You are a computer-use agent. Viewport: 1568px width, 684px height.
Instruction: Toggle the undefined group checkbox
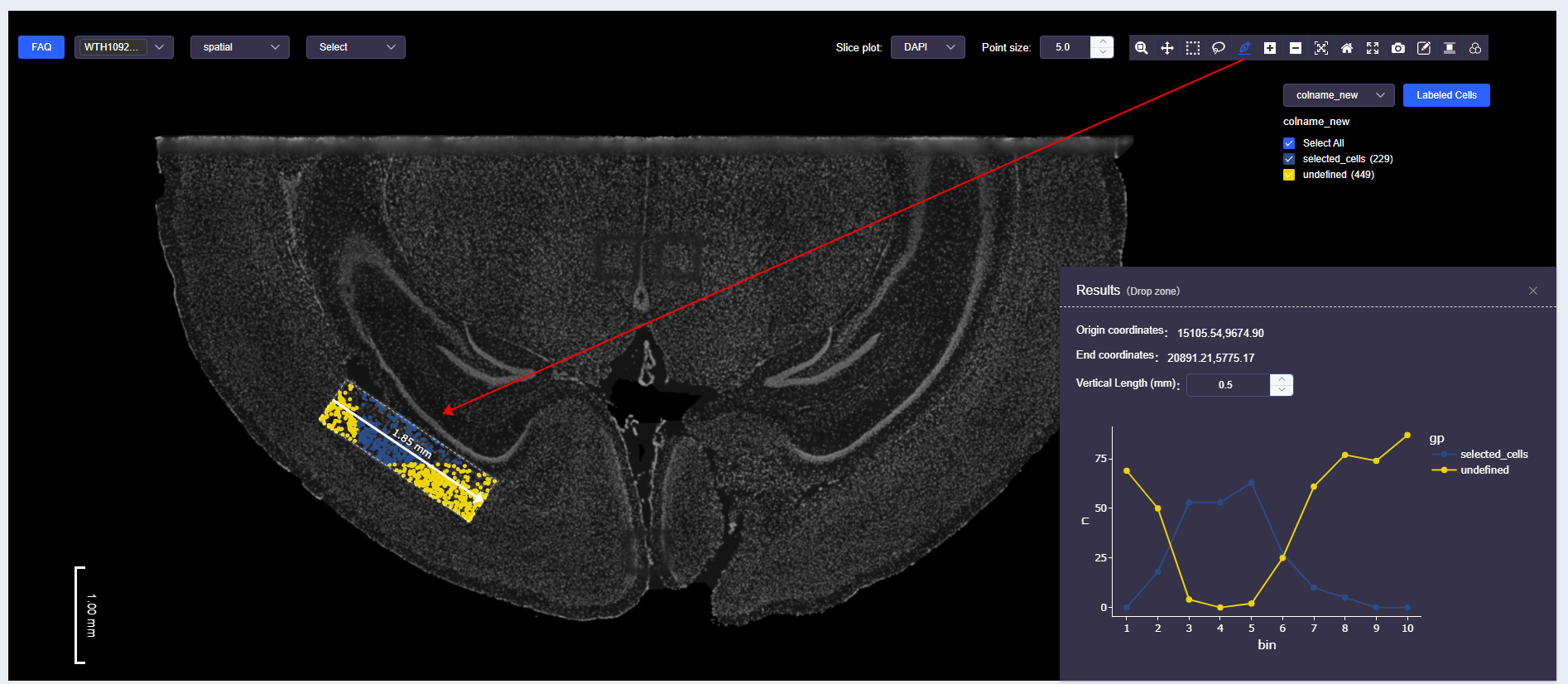[x=1289, y=175]
